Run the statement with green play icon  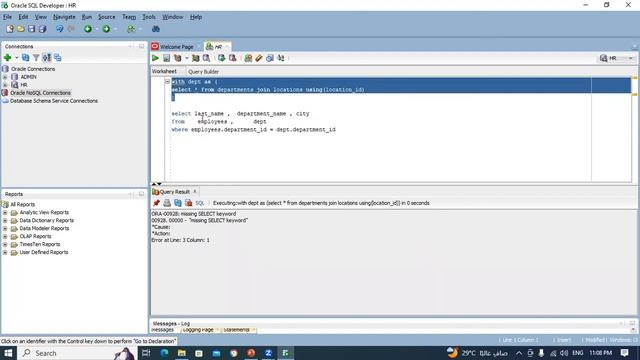click(156, 58)
